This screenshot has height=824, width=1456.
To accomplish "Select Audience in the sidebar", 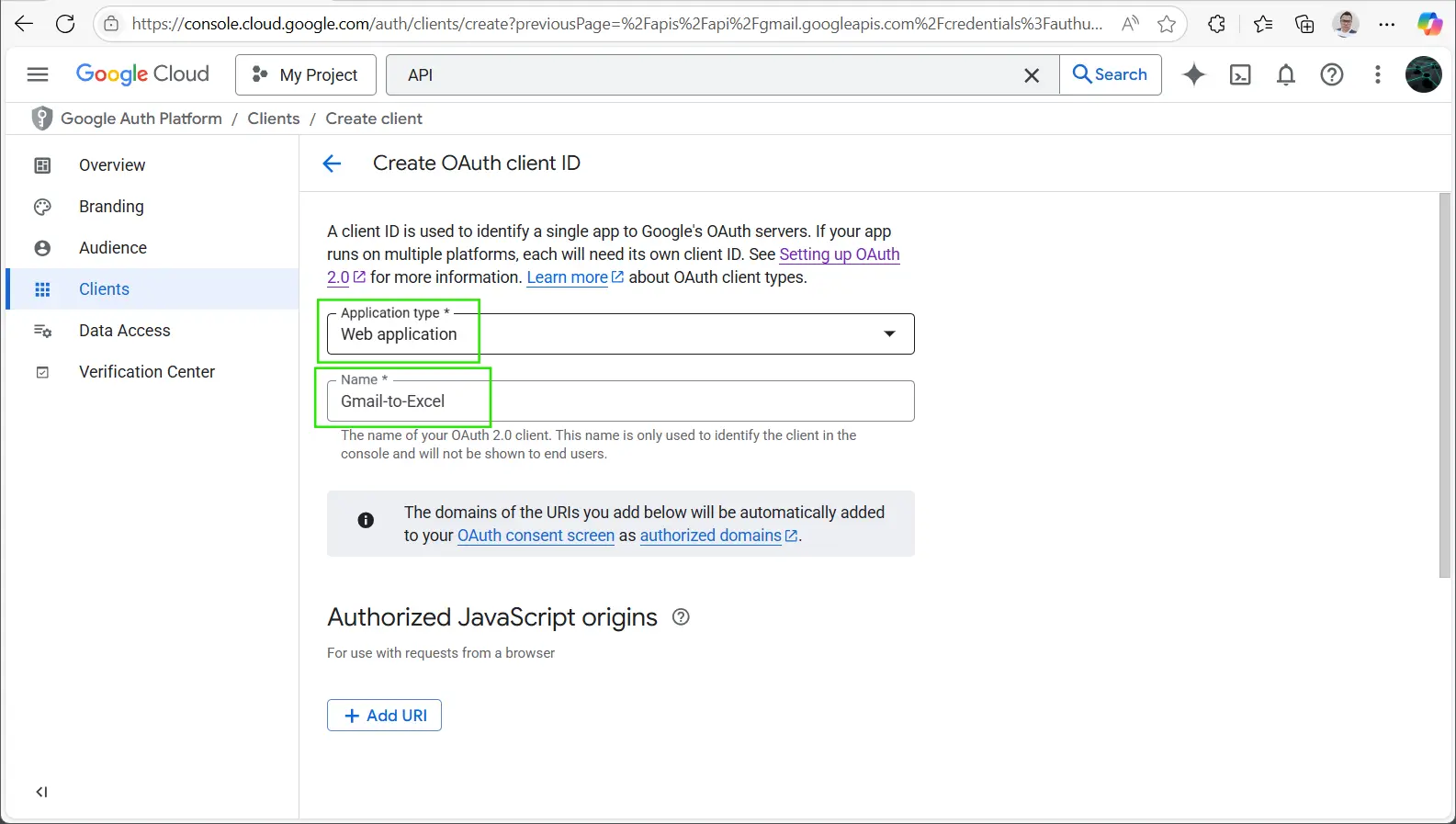I will pyautogui.click(x=112, y=248).
